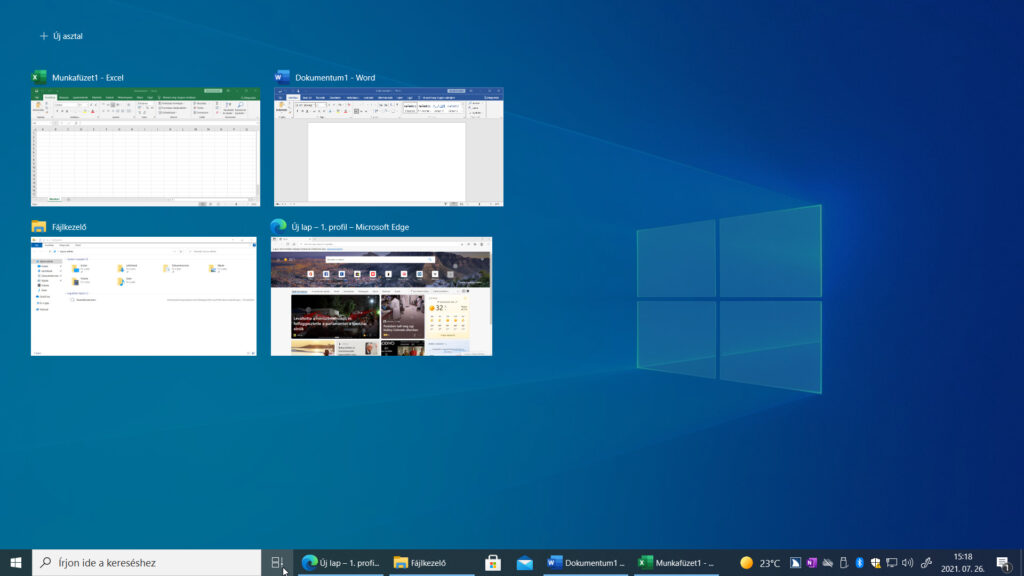Click the folder icon above the Fájlkezelő preview

click(x=39, y=227)
